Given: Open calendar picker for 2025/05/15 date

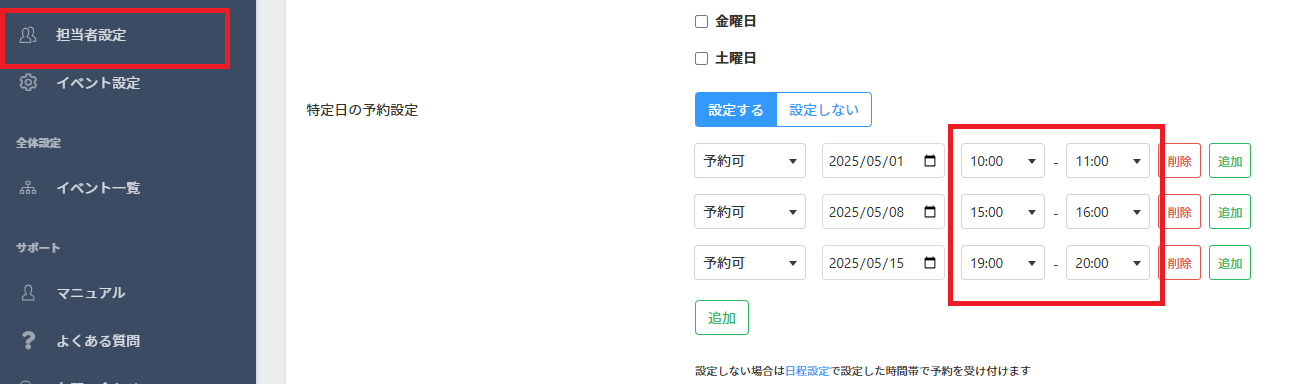Looking at the screenshot, I should [931, 264].
